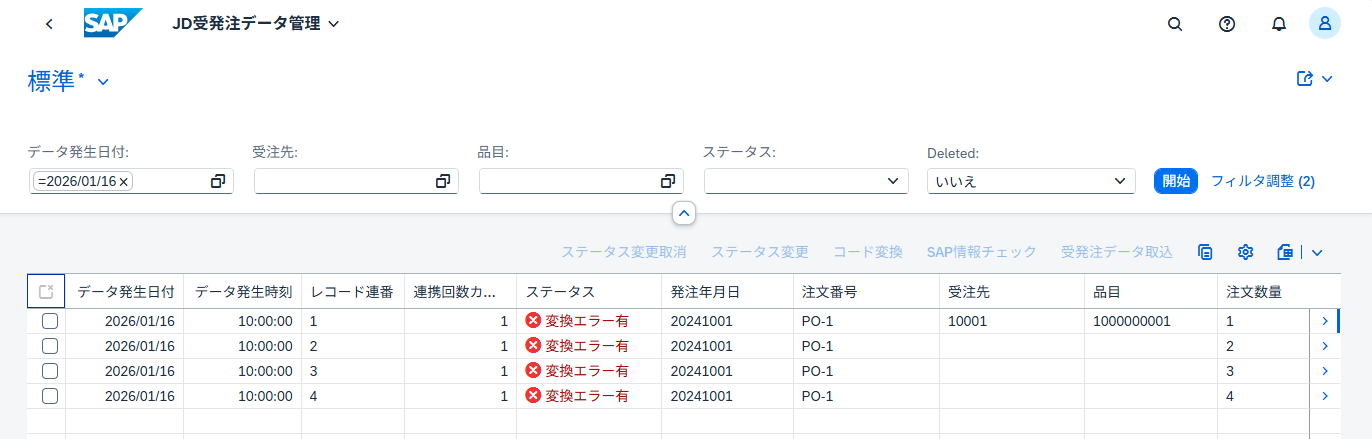
Task: Remove the =2026/01/16 filter token
Action: pos(124,182)
